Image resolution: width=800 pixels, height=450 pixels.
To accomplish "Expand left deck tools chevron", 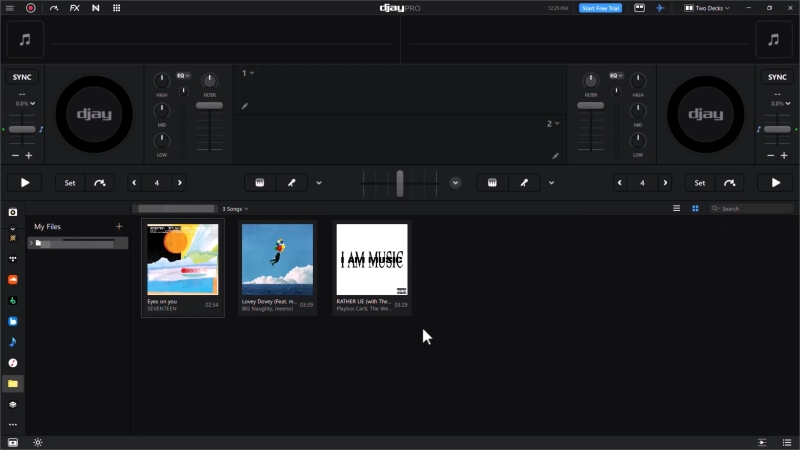I will tap(319, 183).
